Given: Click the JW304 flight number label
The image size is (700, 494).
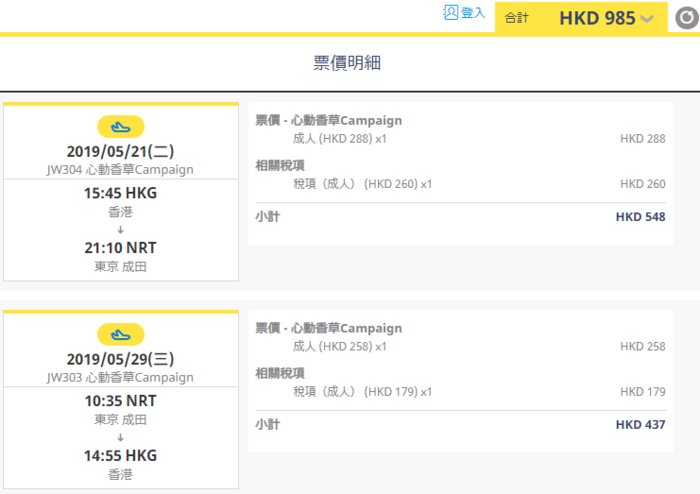Looking at the screenshot, I should [64, 170].
